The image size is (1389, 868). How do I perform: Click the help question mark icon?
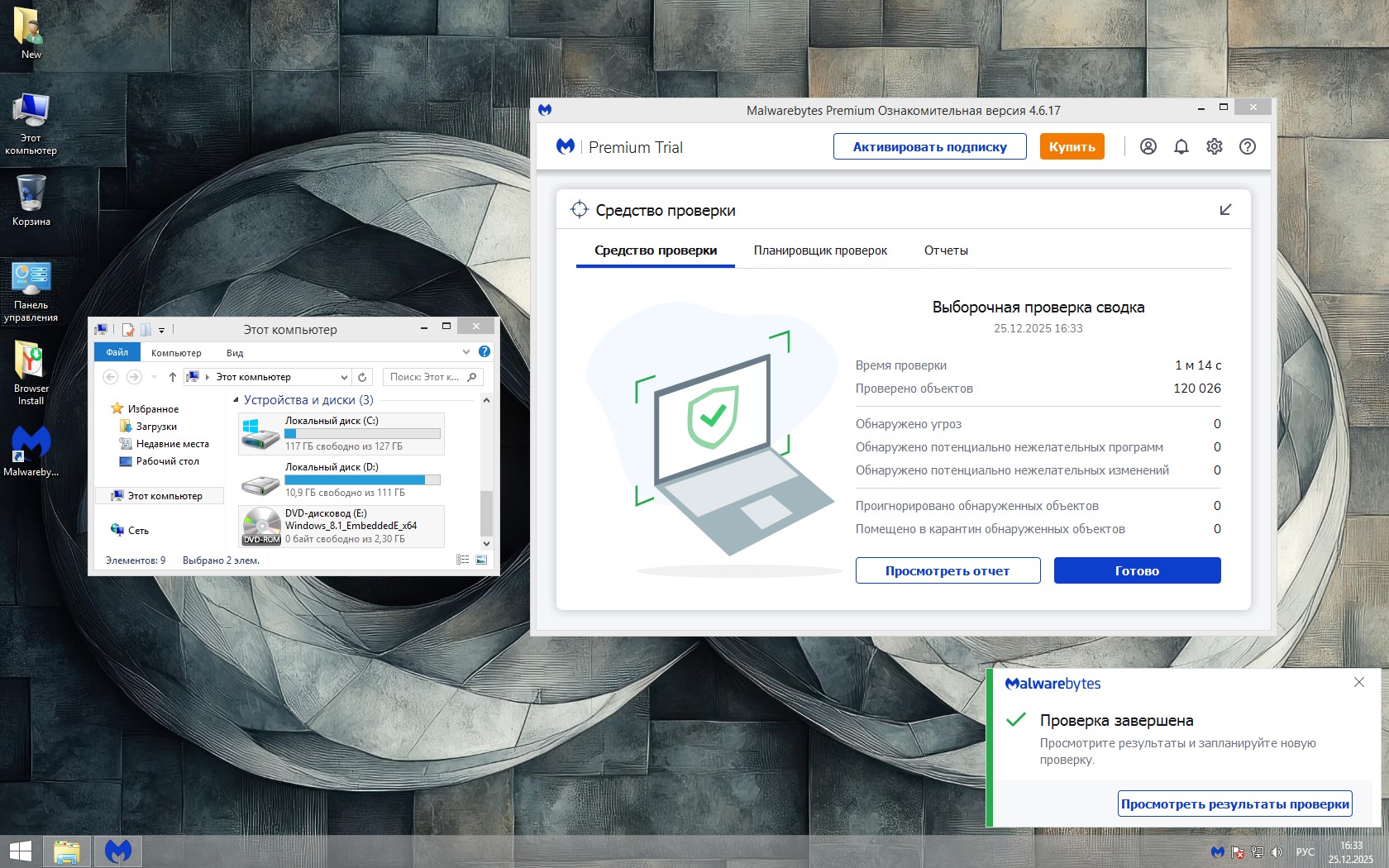pyautogui.click(x=1247, y=146)
